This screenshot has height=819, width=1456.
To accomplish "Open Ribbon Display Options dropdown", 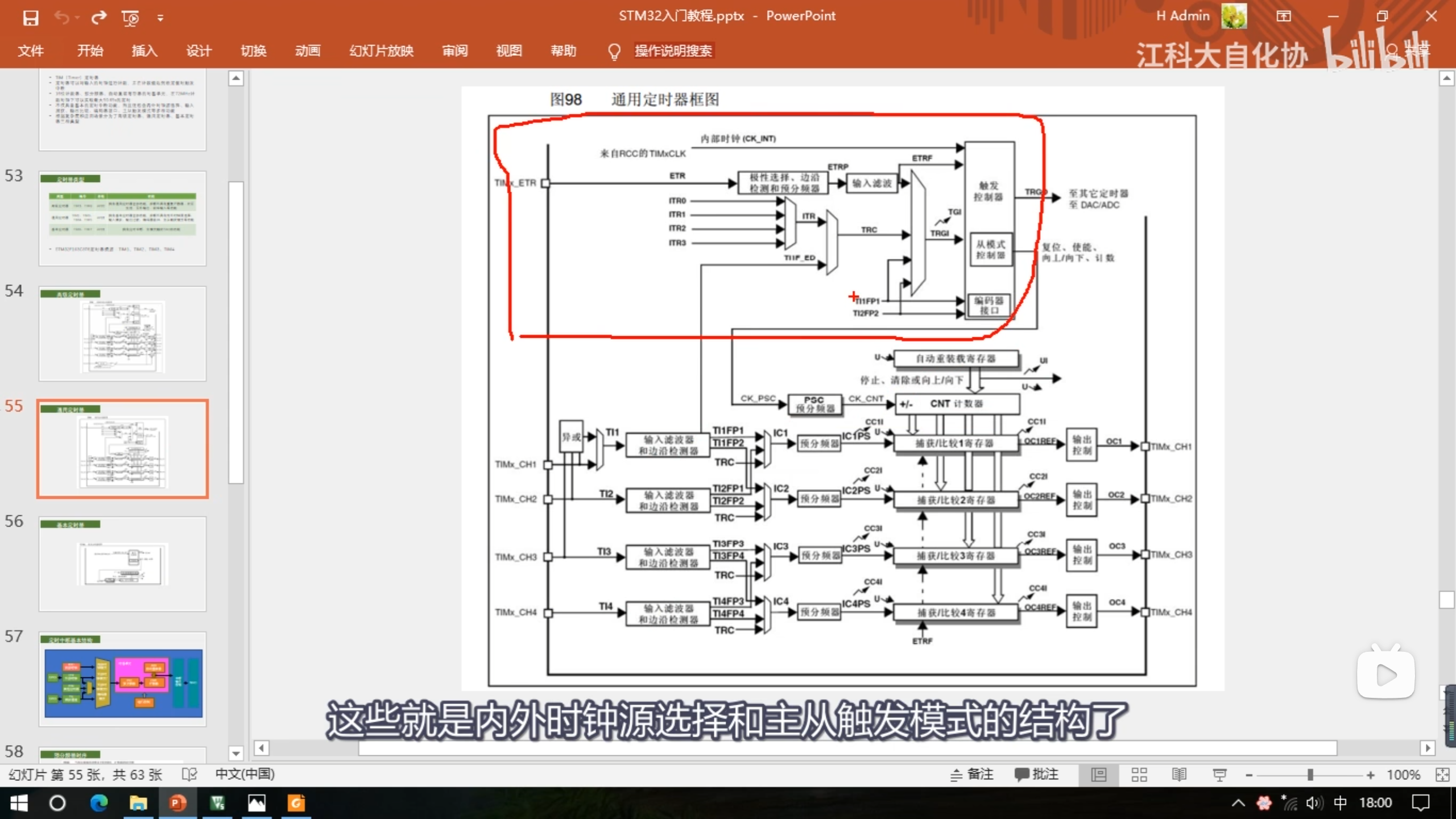I will pyautogui.click(x=1284, y=16).
